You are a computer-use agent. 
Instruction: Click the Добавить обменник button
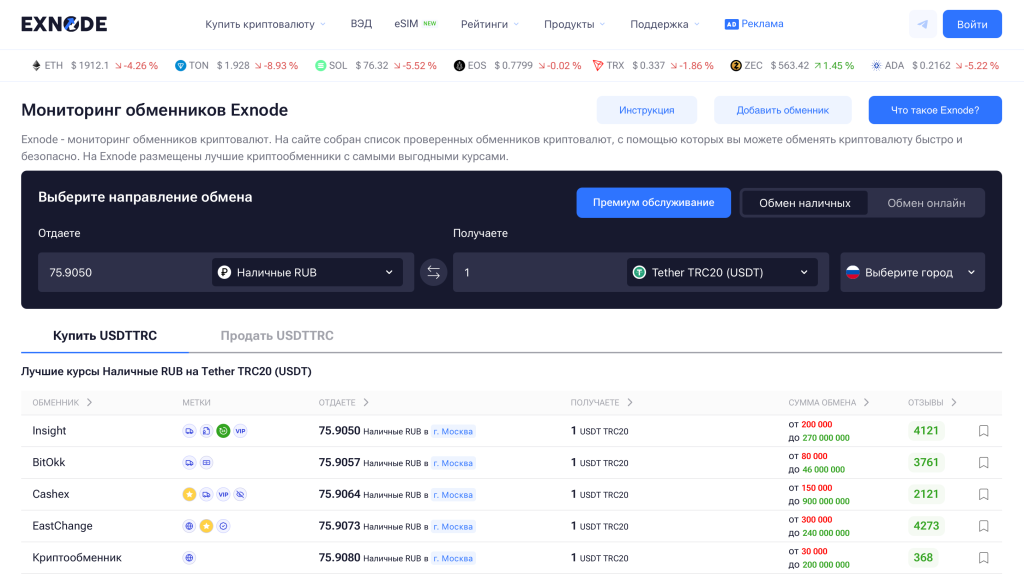[x=782, y=110]
